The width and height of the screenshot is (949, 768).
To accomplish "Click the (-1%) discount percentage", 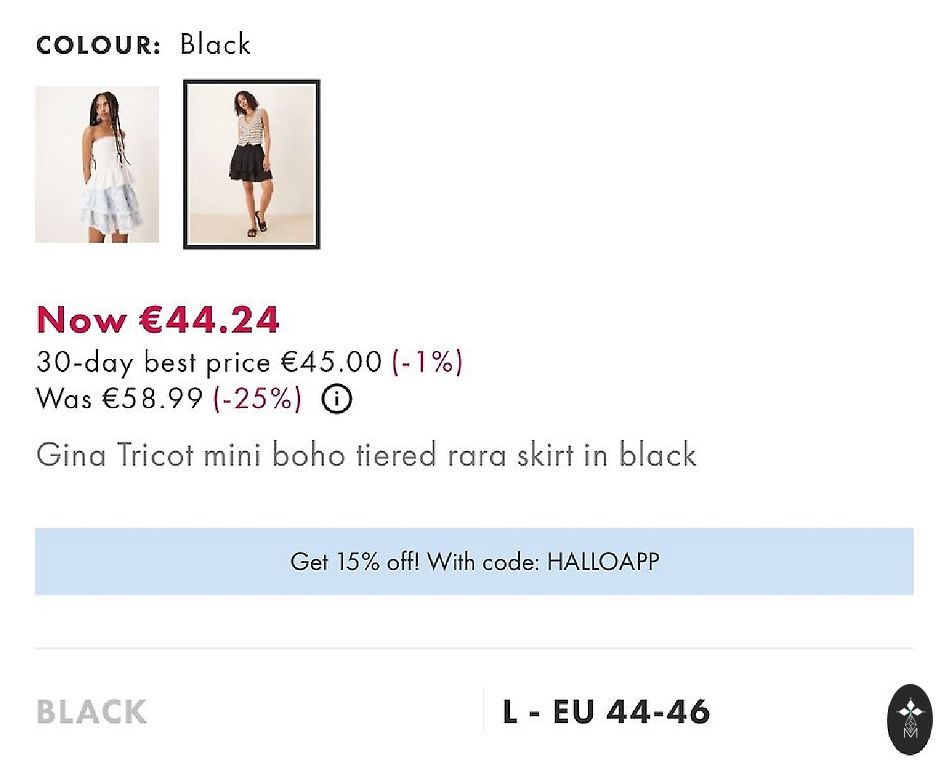I will [x=427, y=361].
